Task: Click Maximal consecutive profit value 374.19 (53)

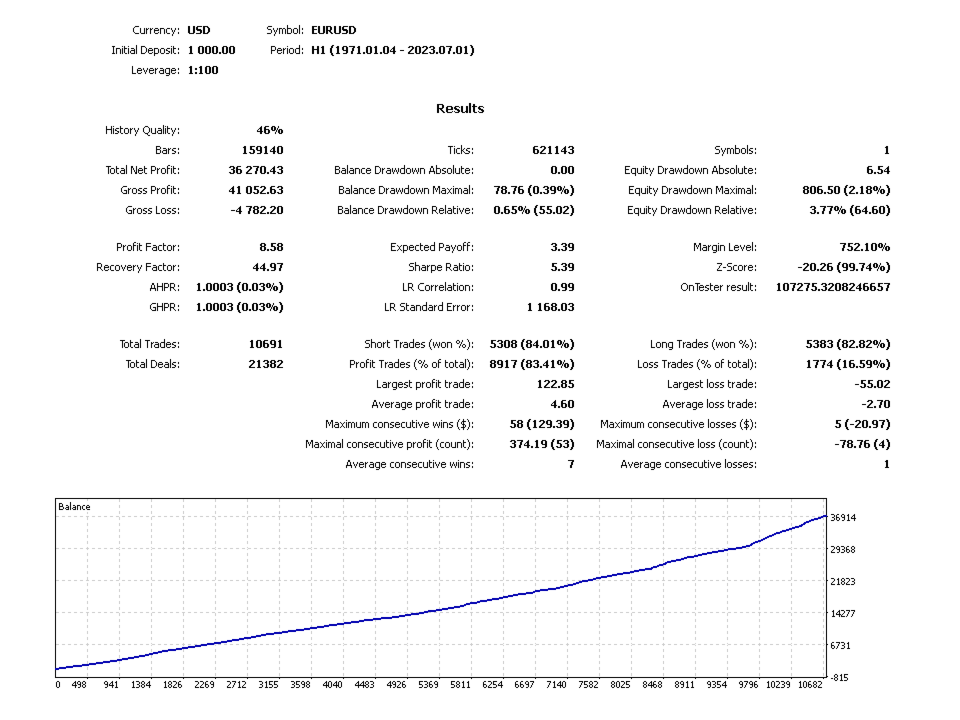Action: [542, 444]
